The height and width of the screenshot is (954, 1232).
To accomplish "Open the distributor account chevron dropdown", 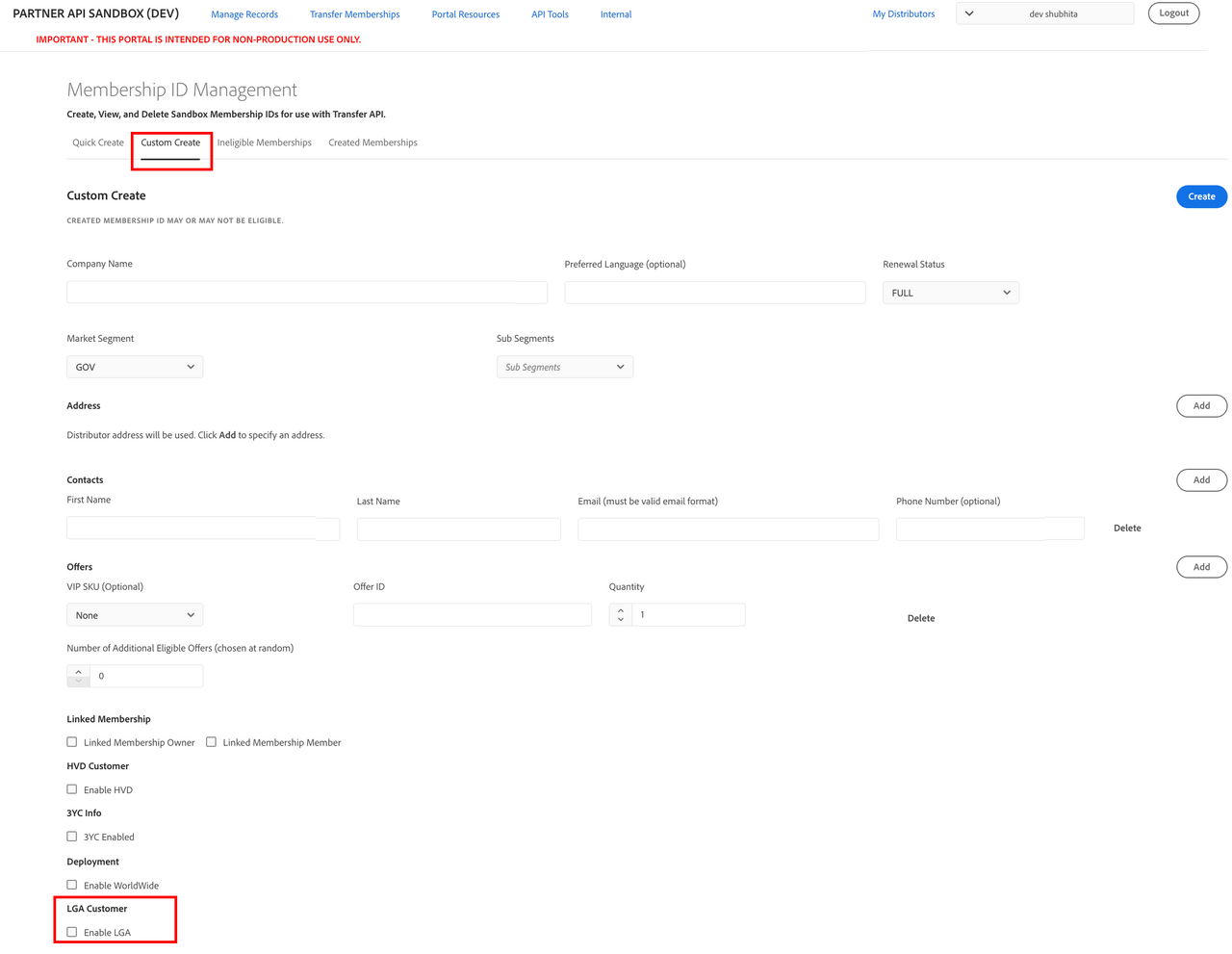I will click(x=969, y=13).
